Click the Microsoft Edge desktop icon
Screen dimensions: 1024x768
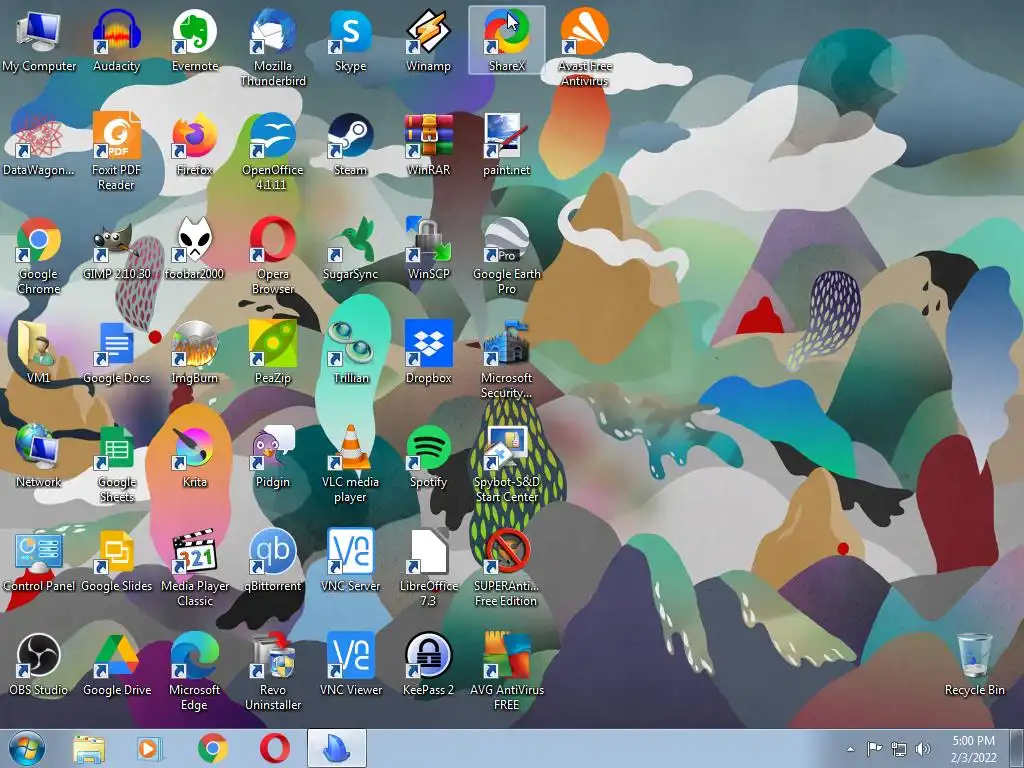[195, 671]
